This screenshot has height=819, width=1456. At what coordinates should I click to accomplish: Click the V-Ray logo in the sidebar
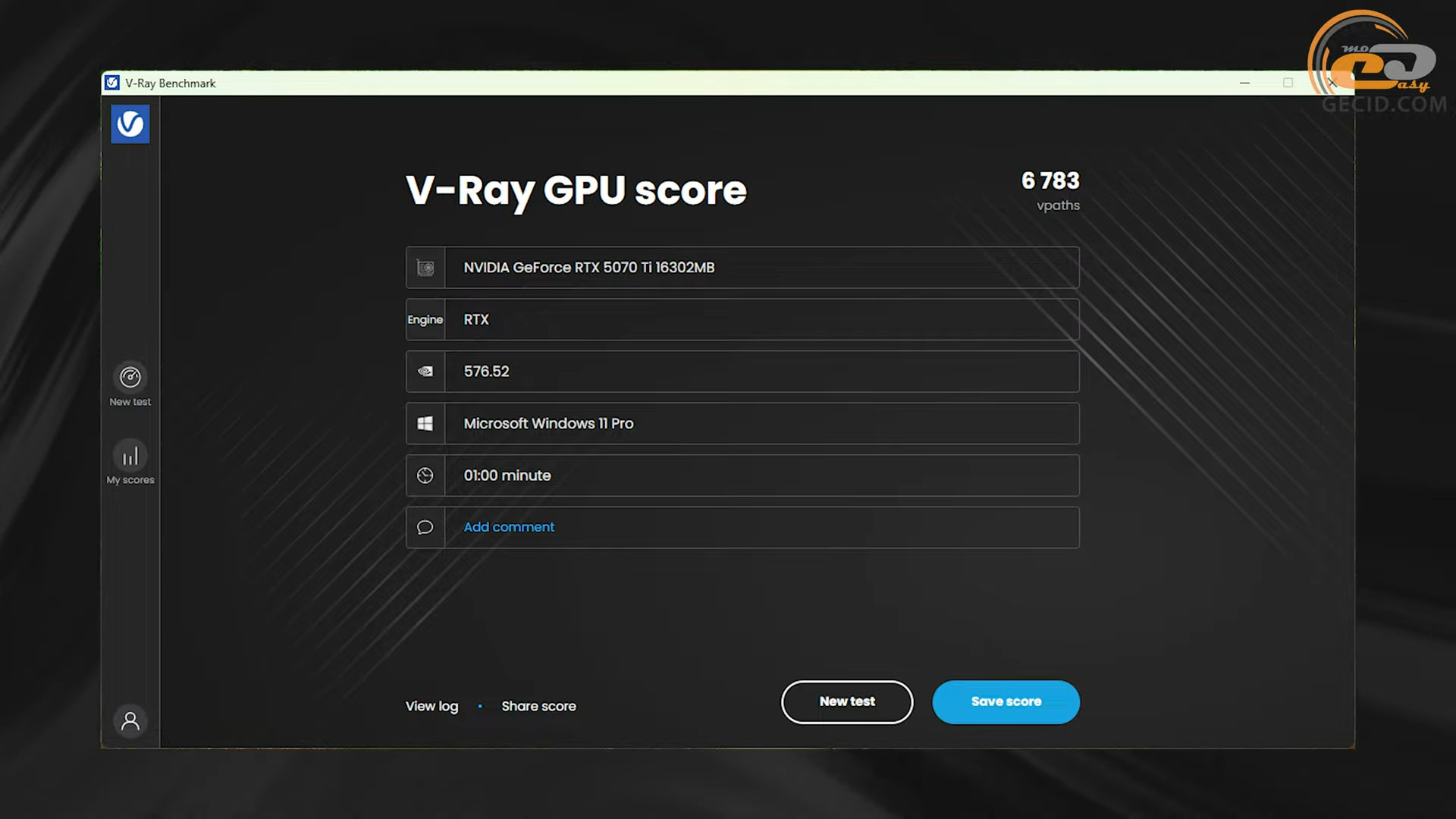point(130,124)
